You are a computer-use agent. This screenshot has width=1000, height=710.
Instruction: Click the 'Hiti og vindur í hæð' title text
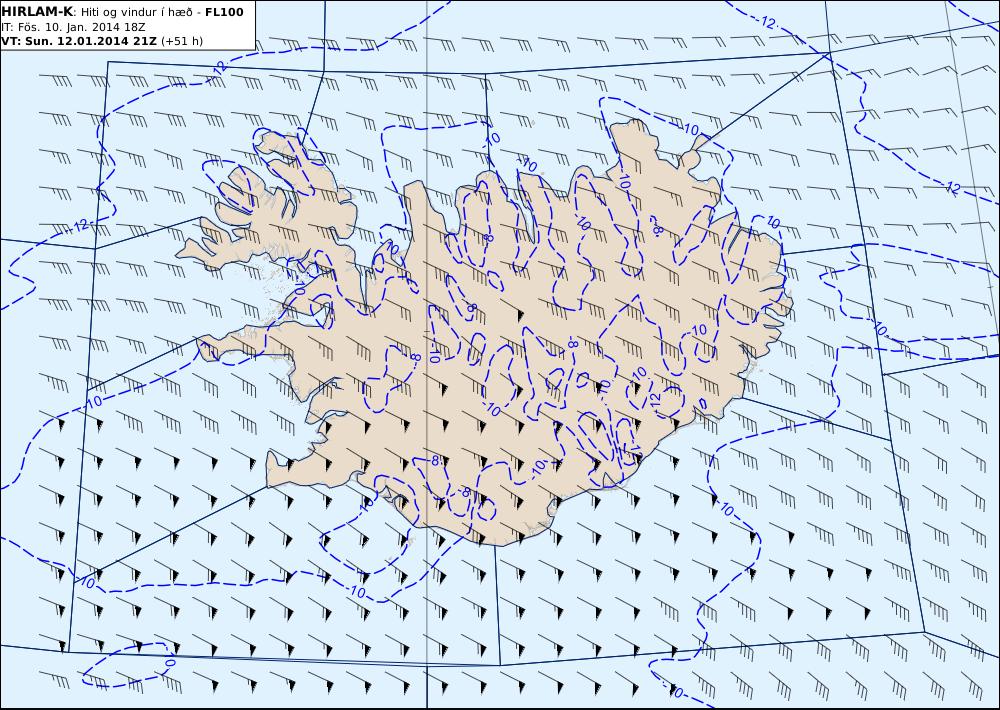tap(136, 13)
